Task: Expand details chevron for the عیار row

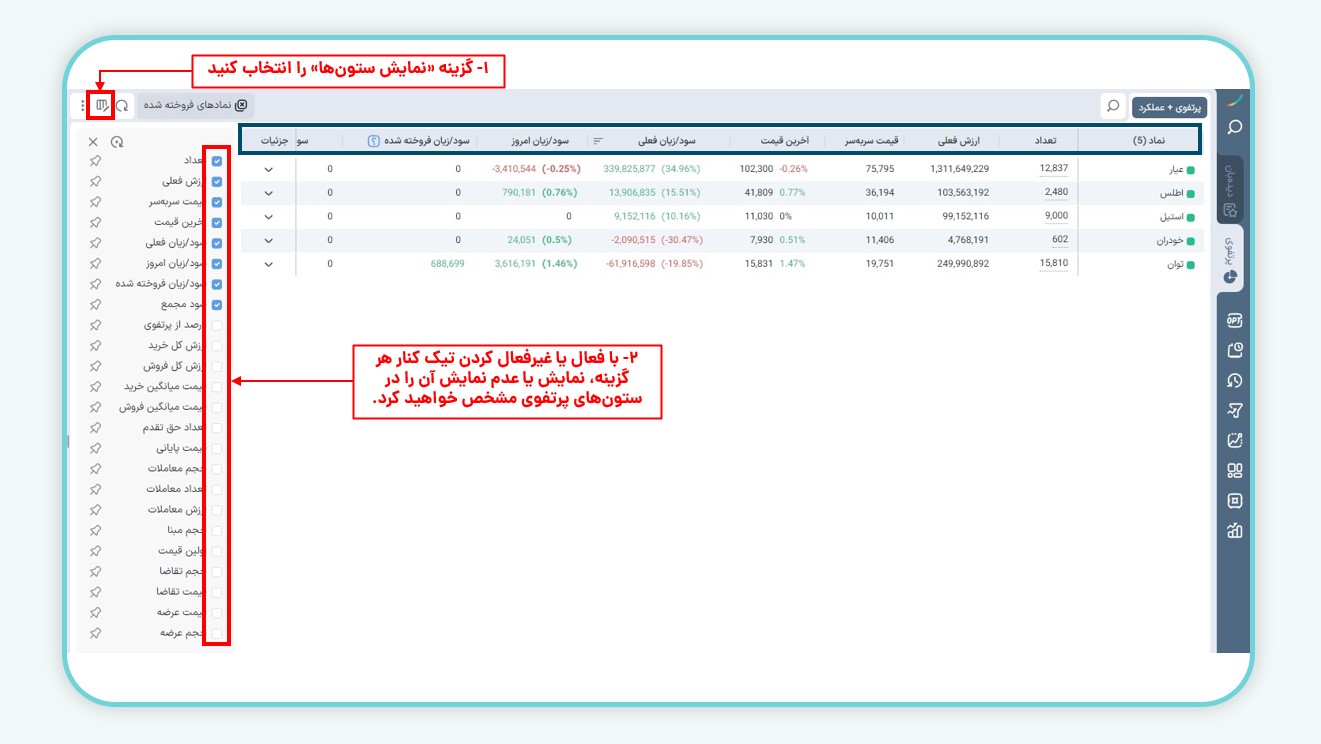Action: click(x=268, y=169)
